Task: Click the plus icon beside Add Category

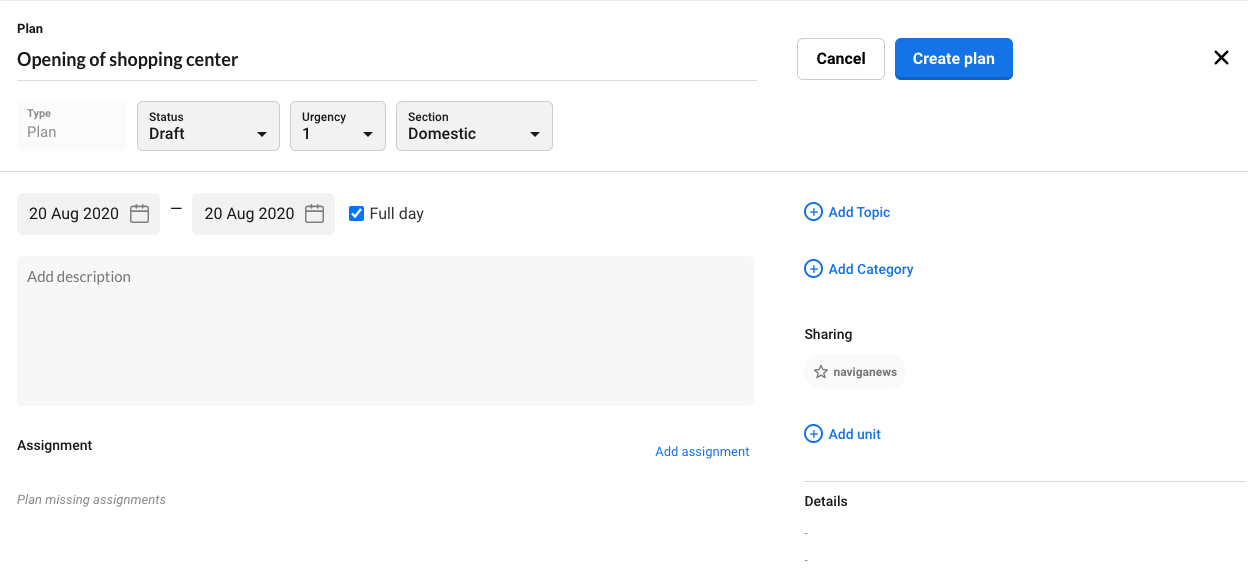Action: coord(813,269)
